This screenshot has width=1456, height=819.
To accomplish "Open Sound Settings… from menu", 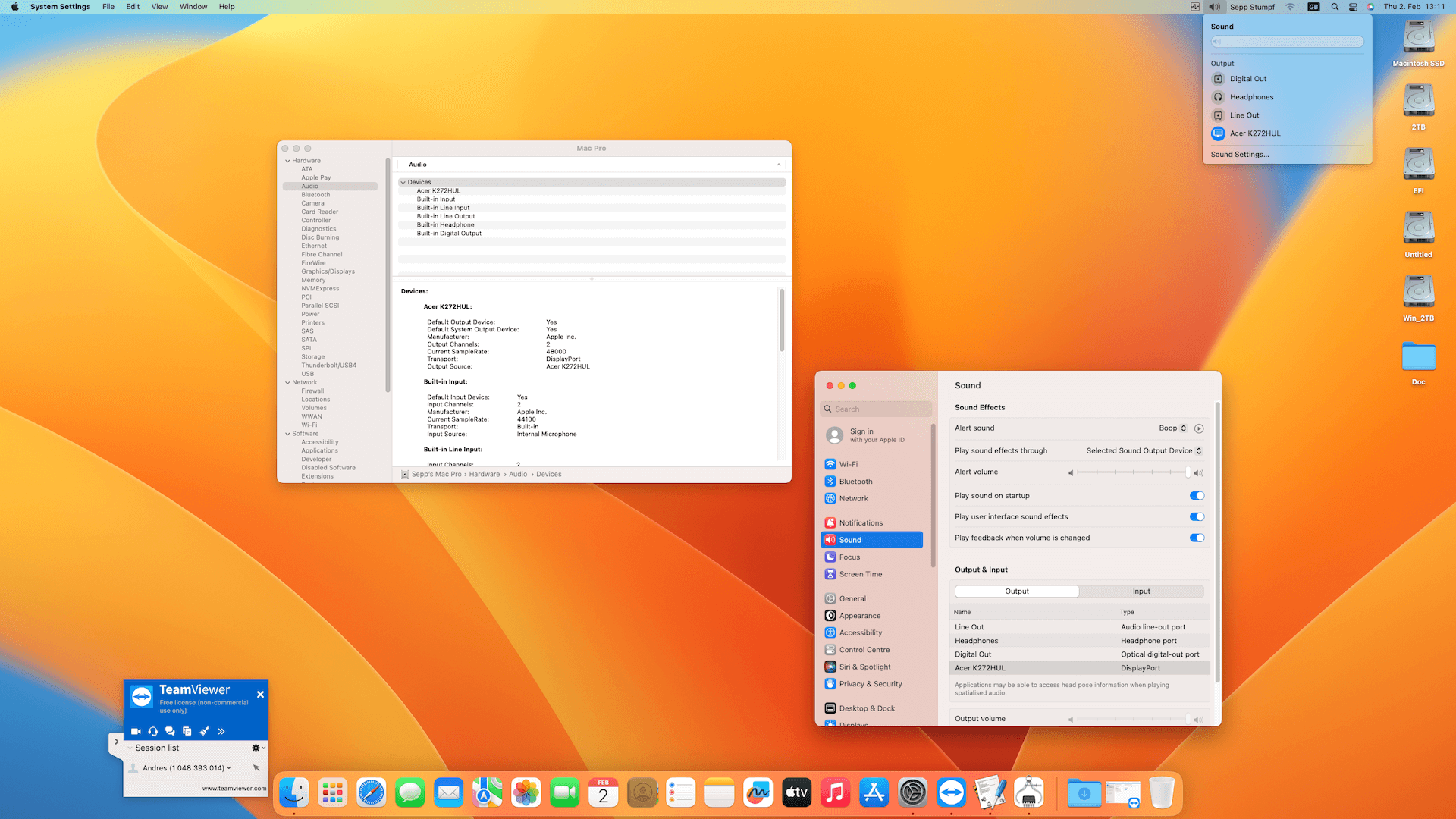I will (1239, 155).
